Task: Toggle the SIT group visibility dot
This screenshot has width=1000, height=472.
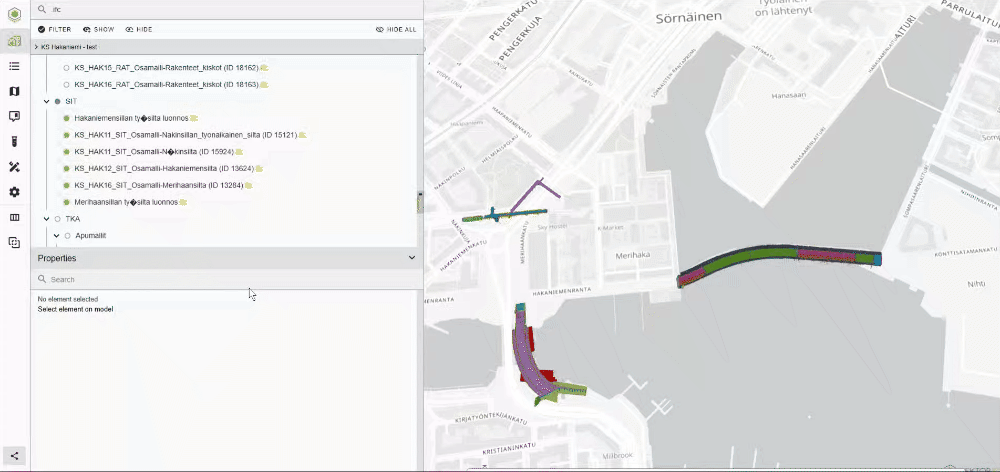Action: (57, 101)
